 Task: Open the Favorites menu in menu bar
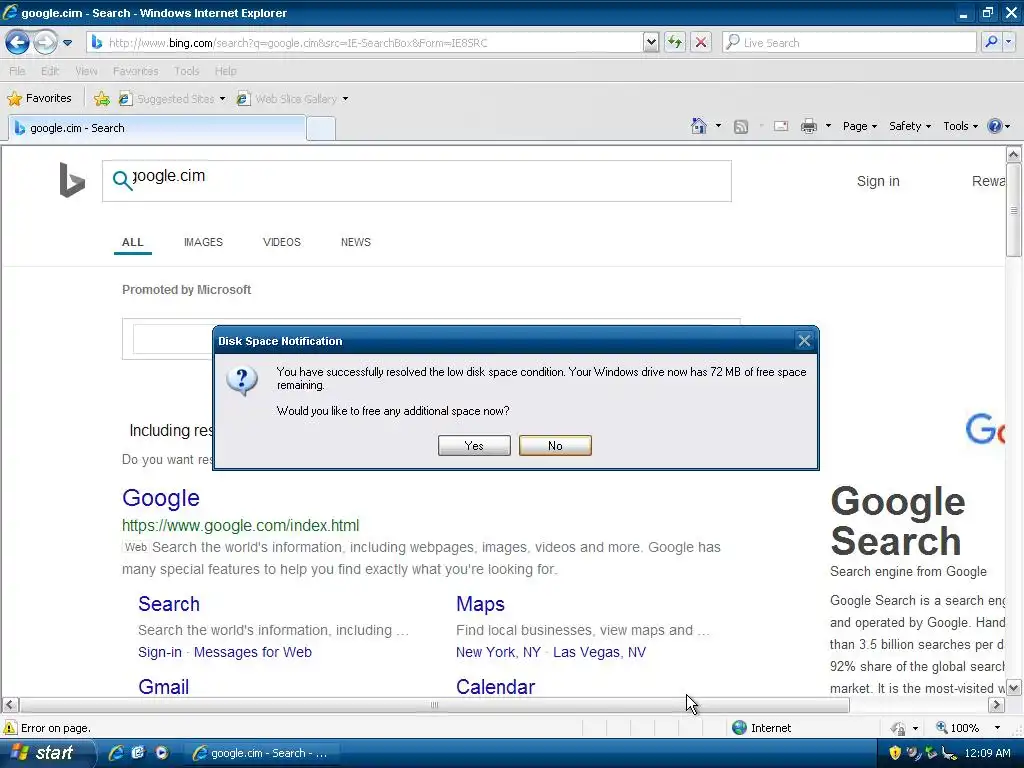[135, 71]
